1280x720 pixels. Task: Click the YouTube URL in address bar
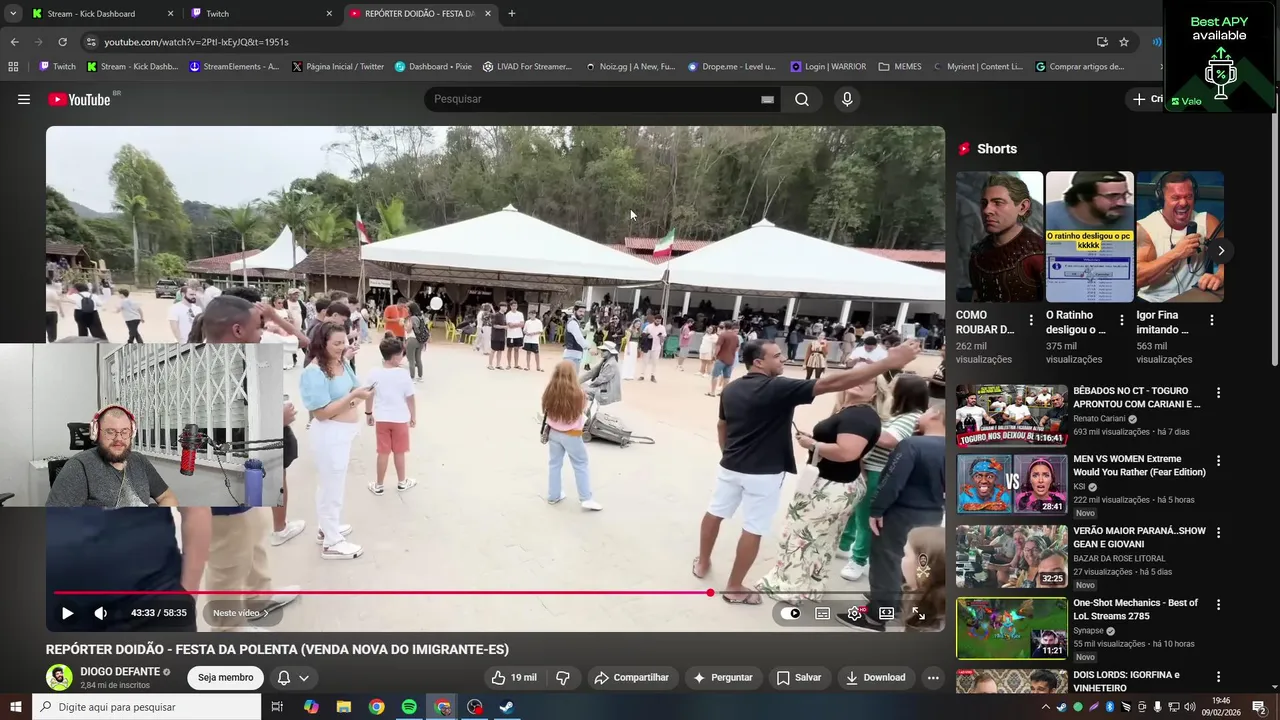[x=196, y=42]
